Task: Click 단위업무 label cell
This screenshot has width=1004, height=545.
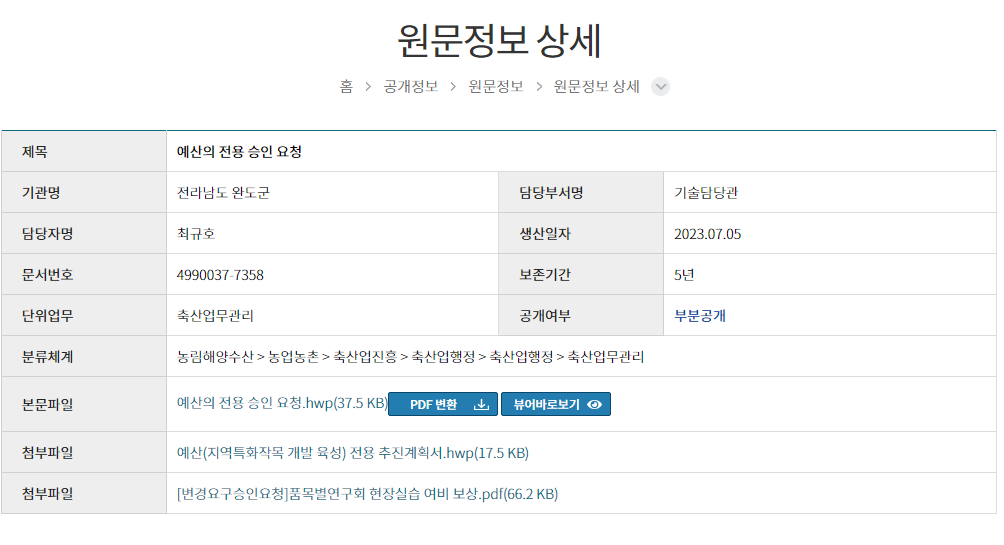Action: [84, 316]
